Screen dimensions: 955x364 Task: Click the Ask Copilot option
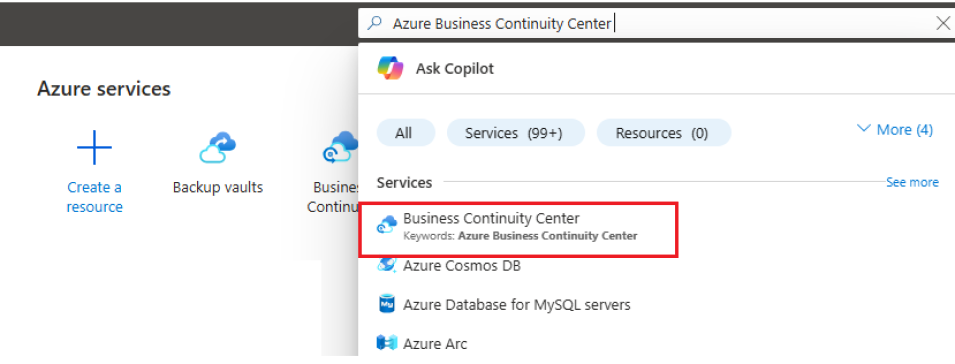pos(454,68)
